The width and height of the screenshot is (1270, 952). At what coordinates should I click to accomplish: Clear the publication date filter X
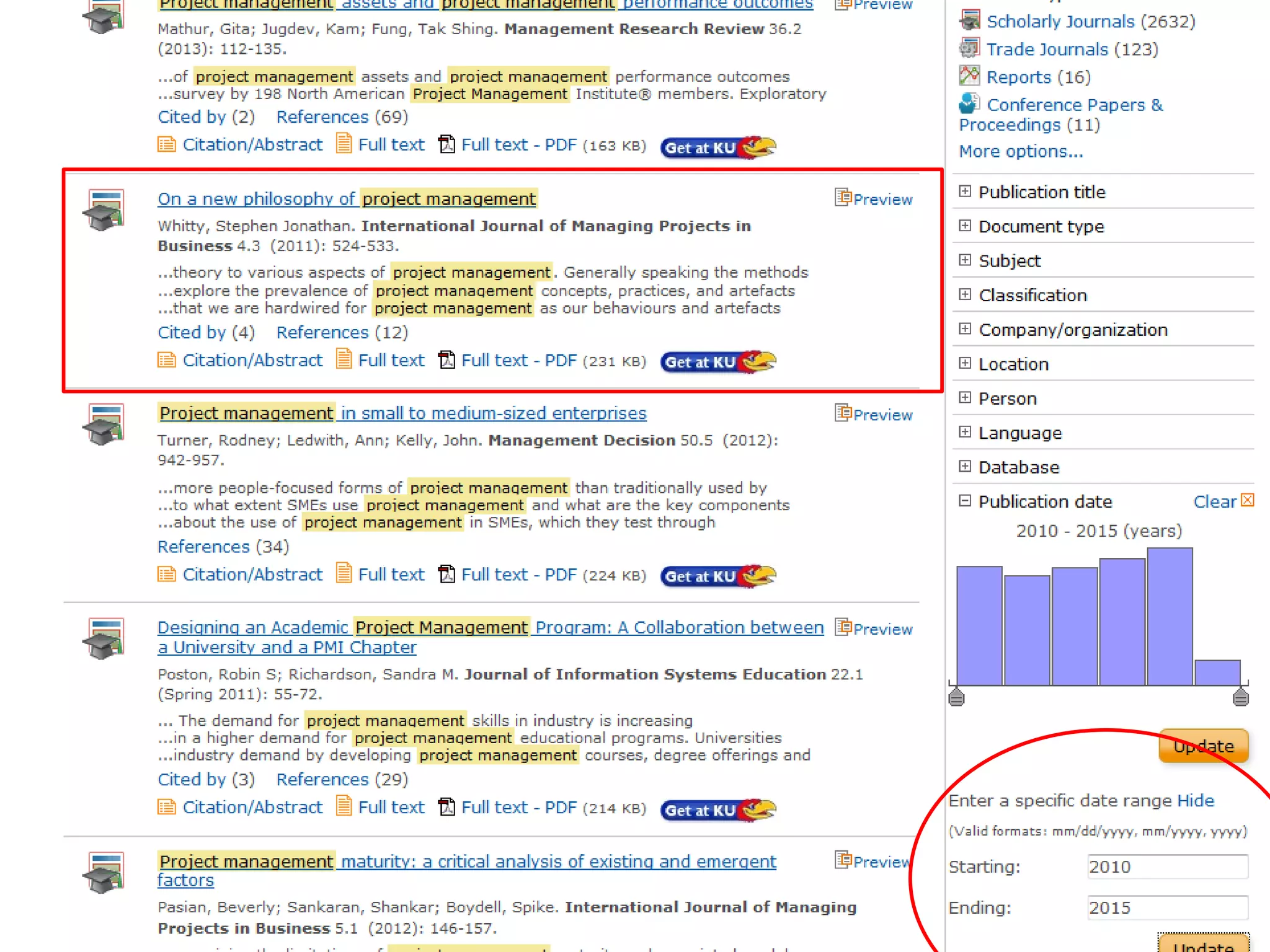(1248, 501)
